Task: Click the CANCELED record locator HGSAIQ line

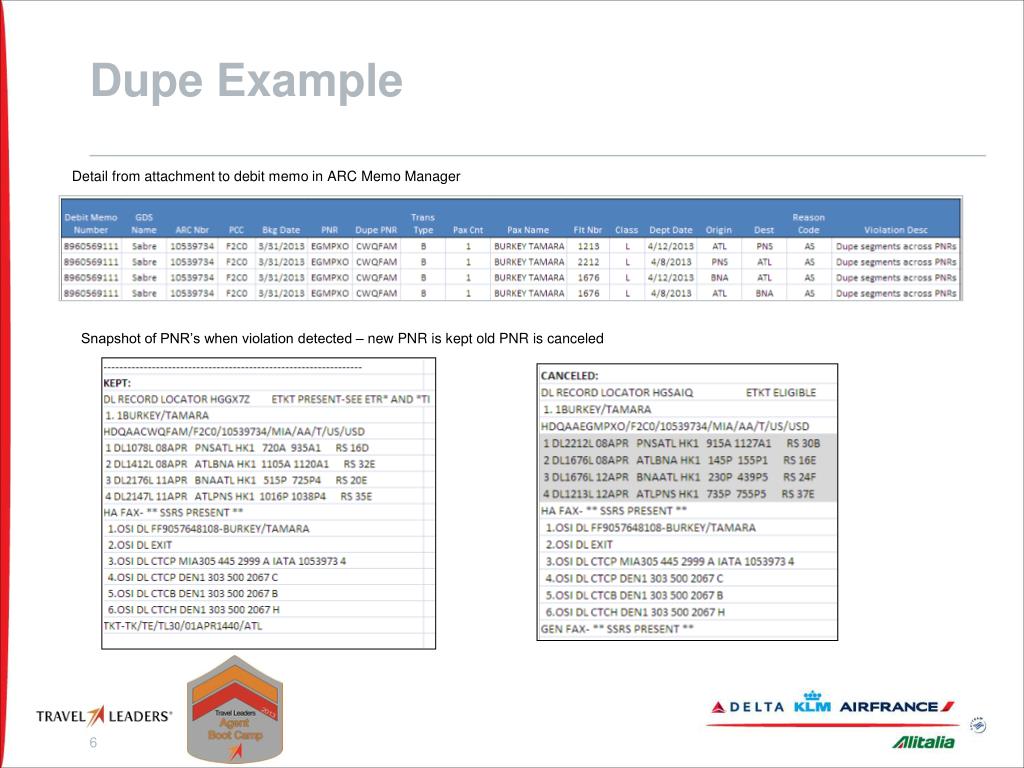Action: (x=679, y=392)
